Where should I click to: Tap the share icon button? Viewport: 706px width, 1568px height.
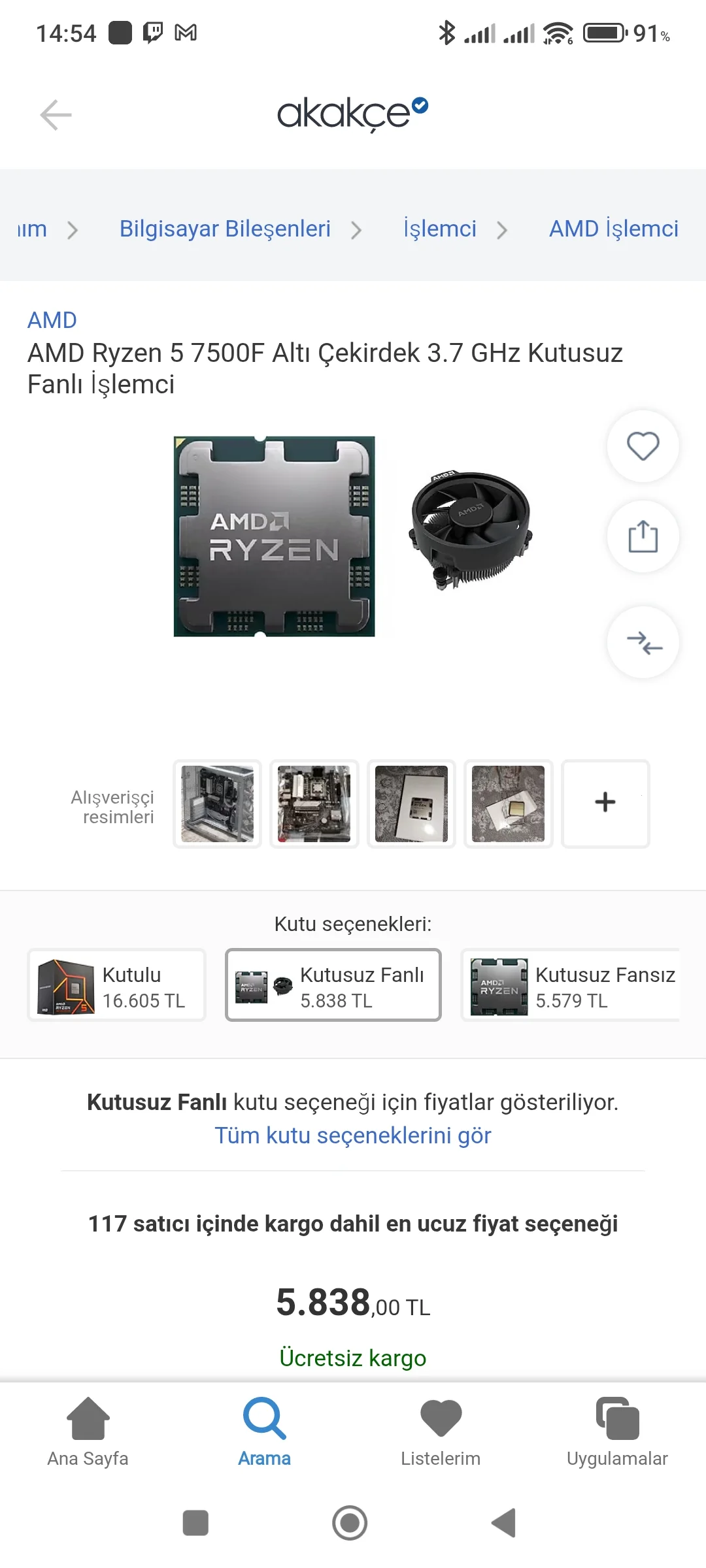click(643, 536)
